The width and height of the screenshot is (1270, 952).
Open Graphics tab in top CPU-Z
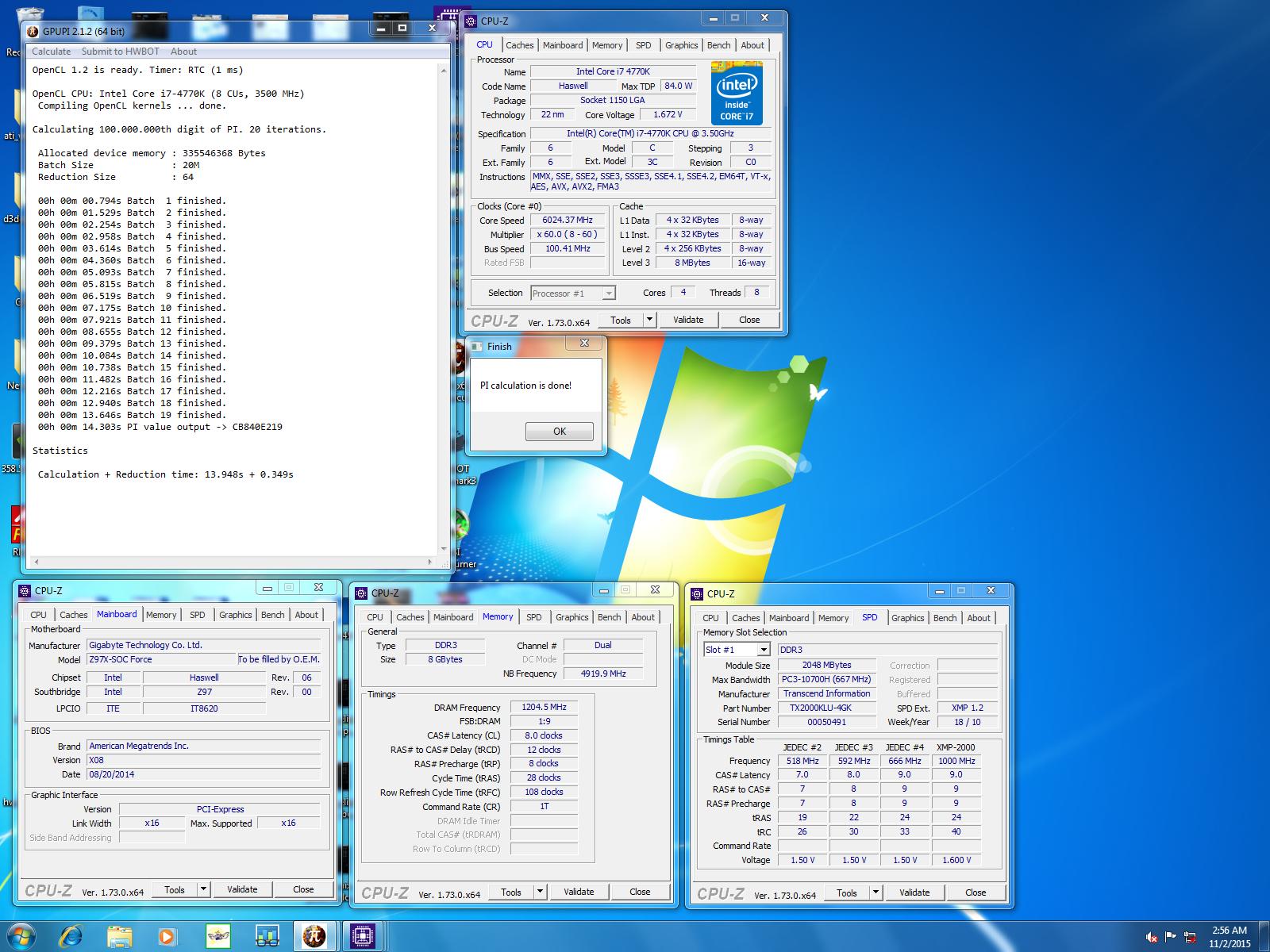tap(681, 45)
